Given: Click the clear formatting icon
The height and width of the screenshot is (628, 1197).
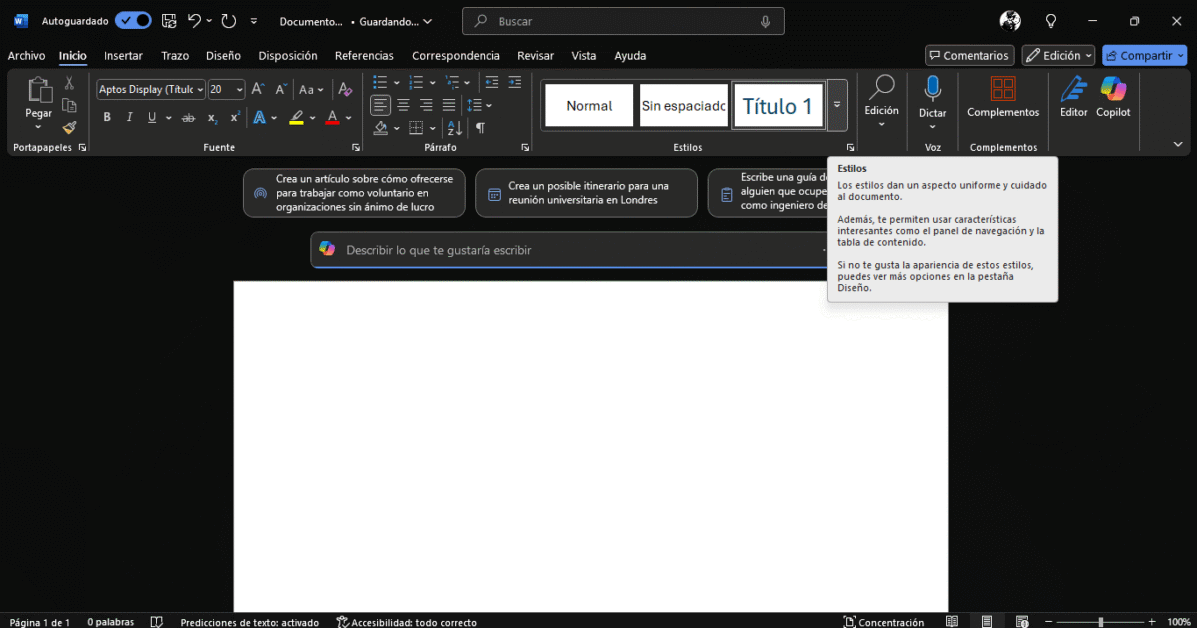Looking at the screenshot, I should point(345,89).
